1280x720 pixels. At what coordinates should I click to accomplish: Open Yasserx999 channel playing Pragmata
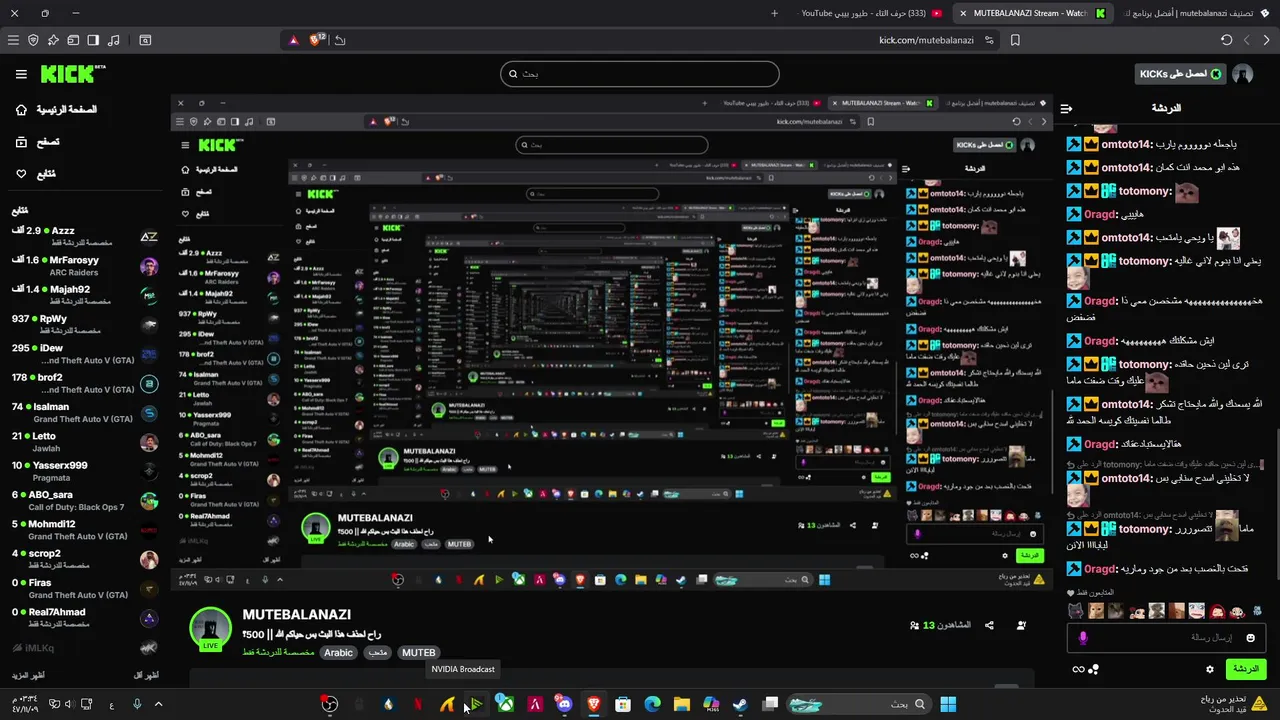tap(85, 471)
